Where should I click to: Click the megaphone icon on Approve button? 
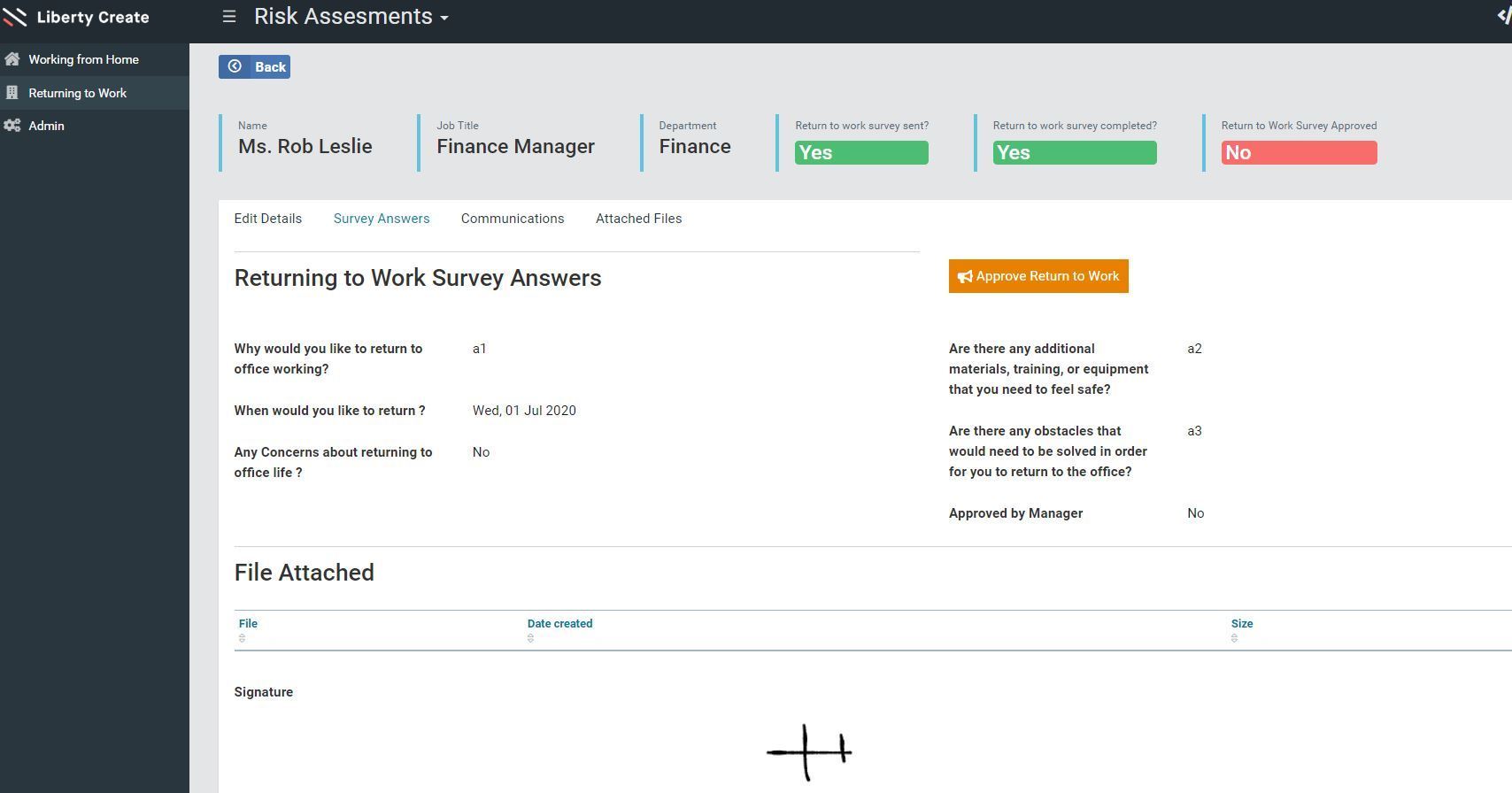click(964, 277)
